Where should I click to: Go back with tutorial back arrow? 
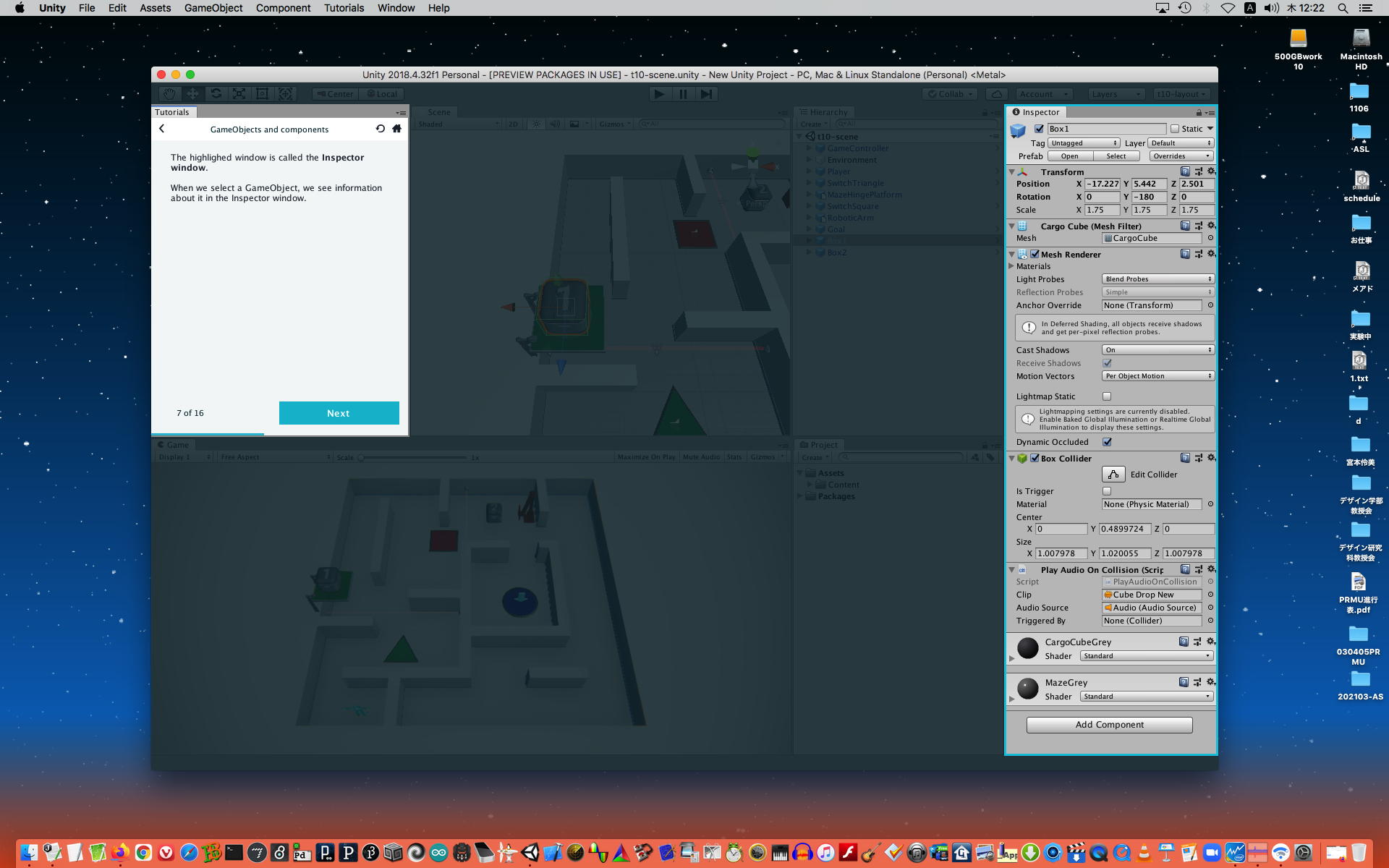click(162, 129)
